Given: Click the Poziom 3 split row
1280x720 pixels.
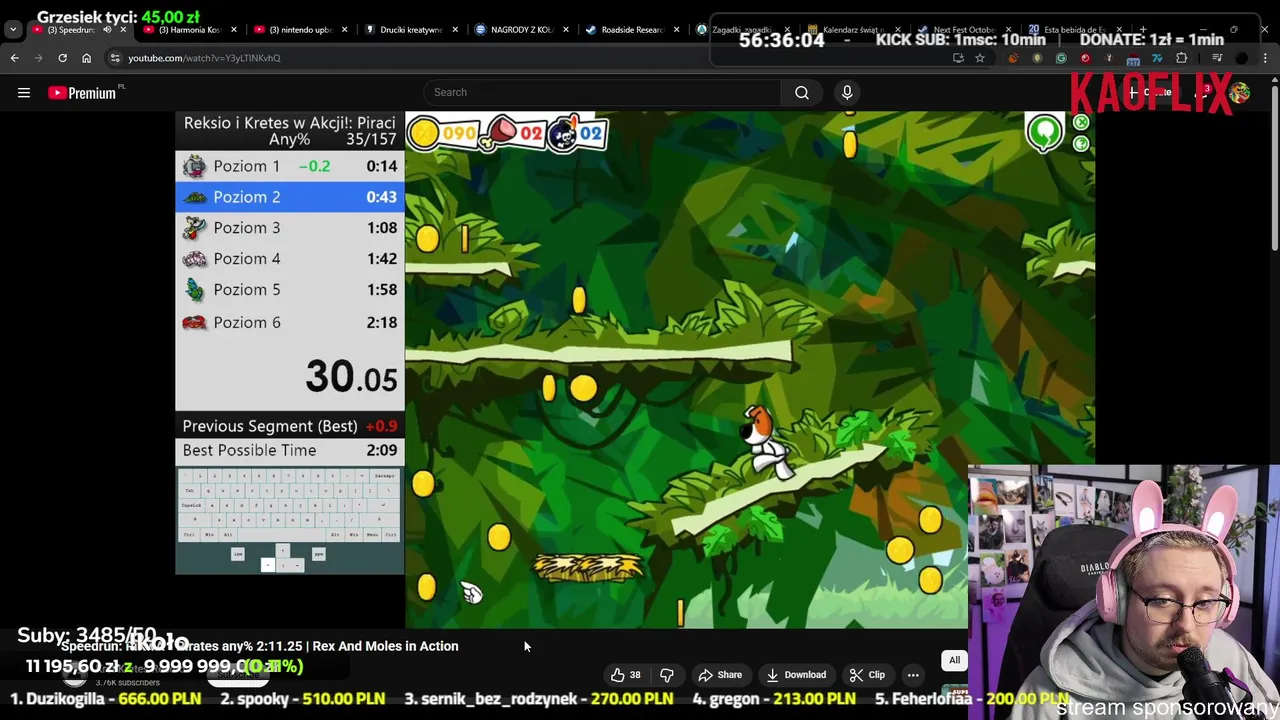Looking at the screenshot, I should coord(290,228).
